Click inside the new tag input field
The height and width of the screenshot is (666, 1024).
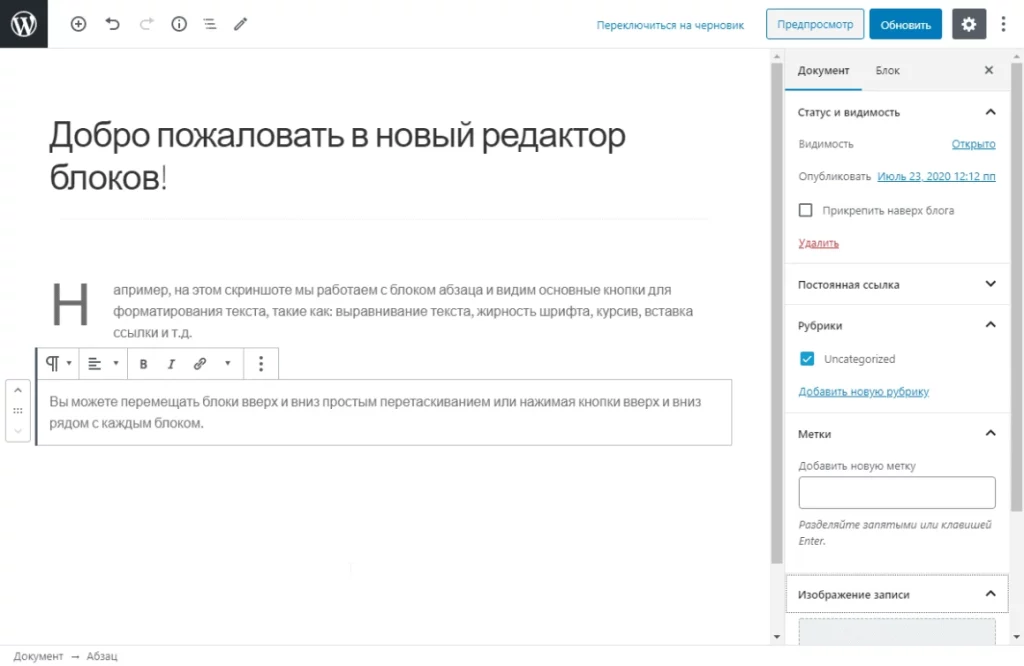pos(896,492)
